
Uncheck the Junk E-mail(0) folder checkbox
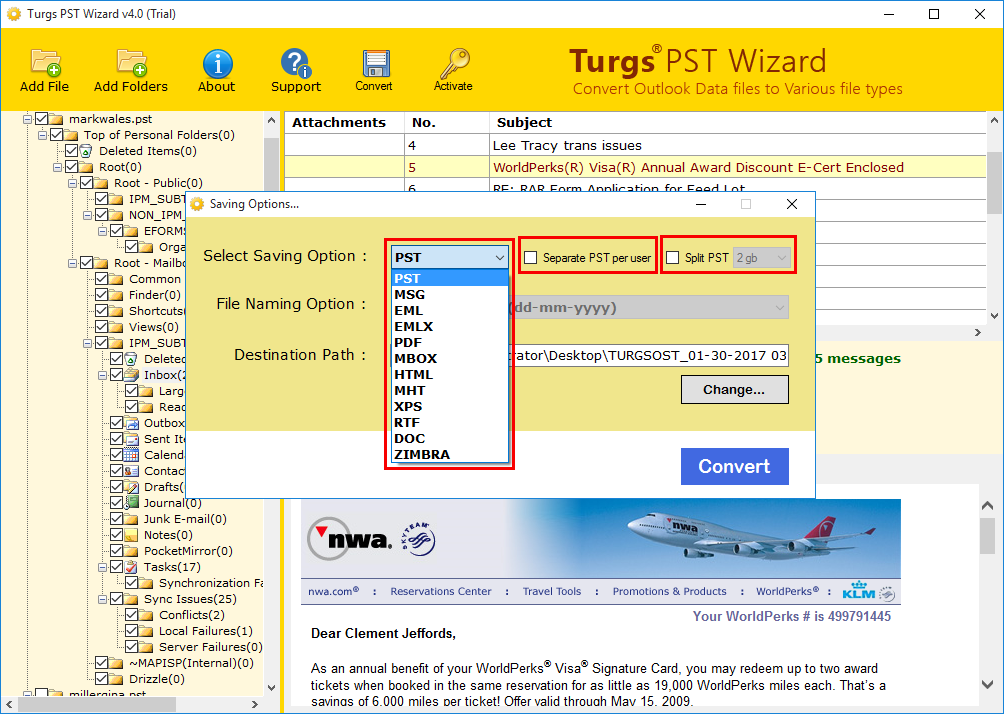tap(117, 519)
